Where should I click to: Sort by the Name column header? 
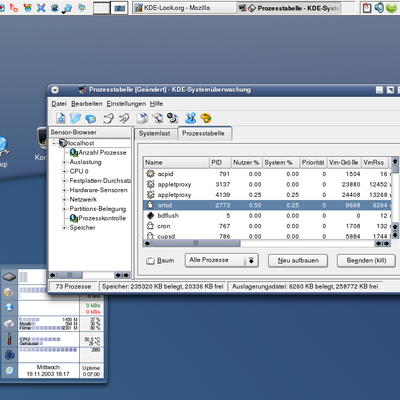coord(176,162)
